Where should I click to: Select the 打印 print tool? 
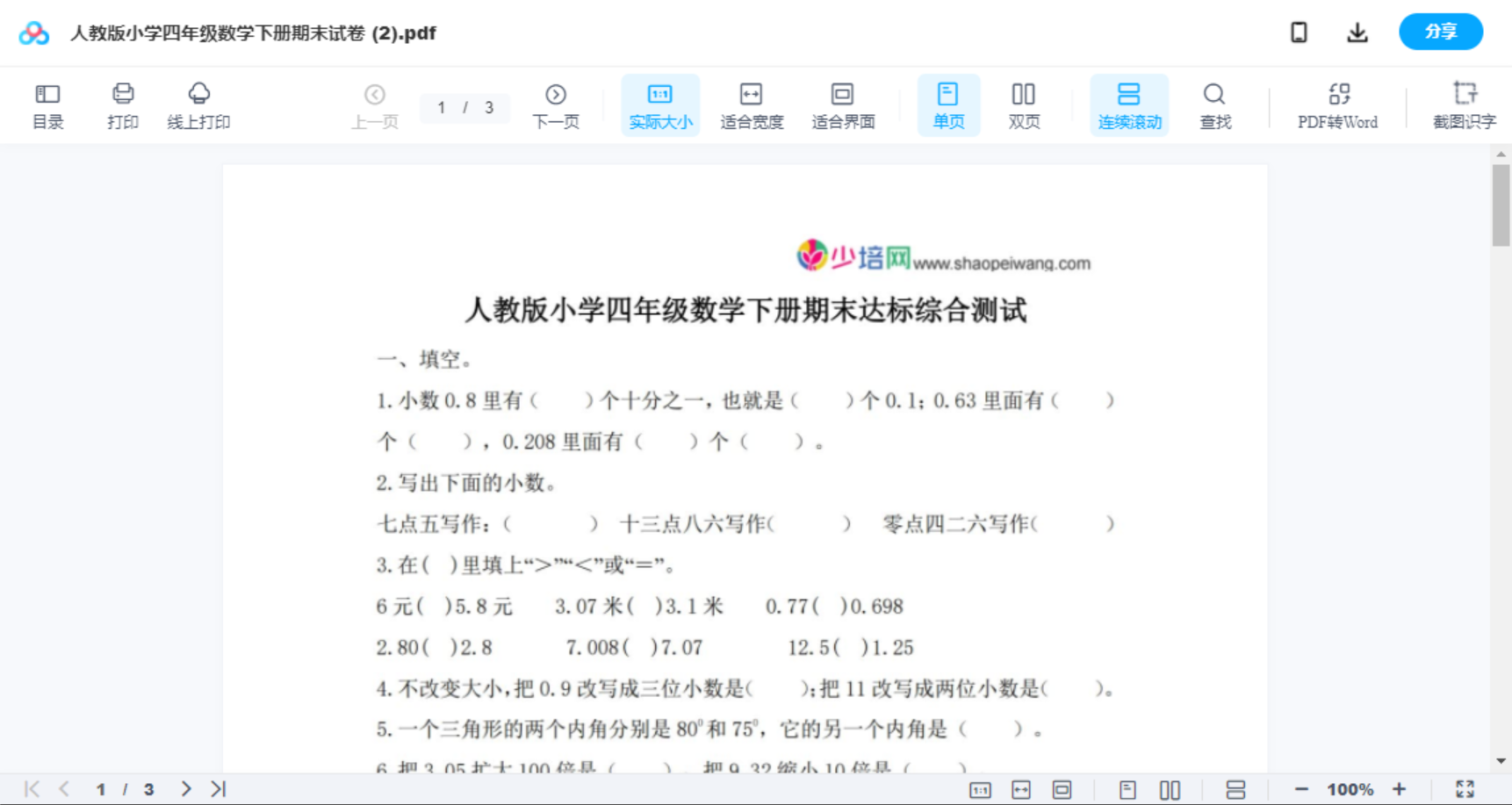[x=122, y=104]
